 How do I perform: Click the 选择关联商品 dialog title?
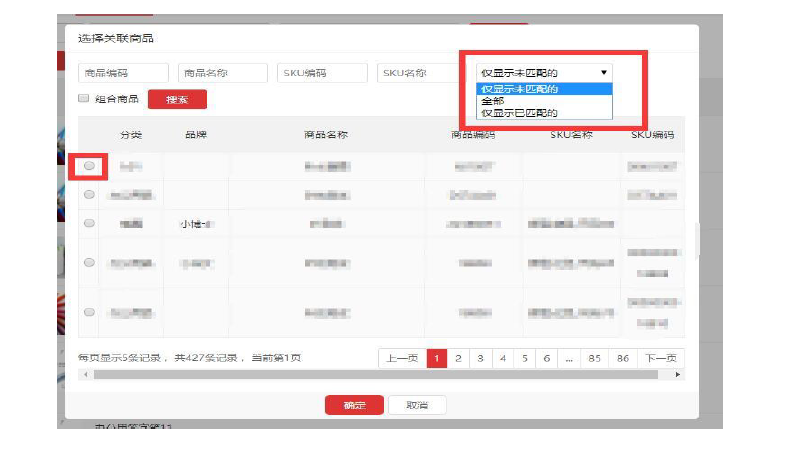tap(116, 39)
